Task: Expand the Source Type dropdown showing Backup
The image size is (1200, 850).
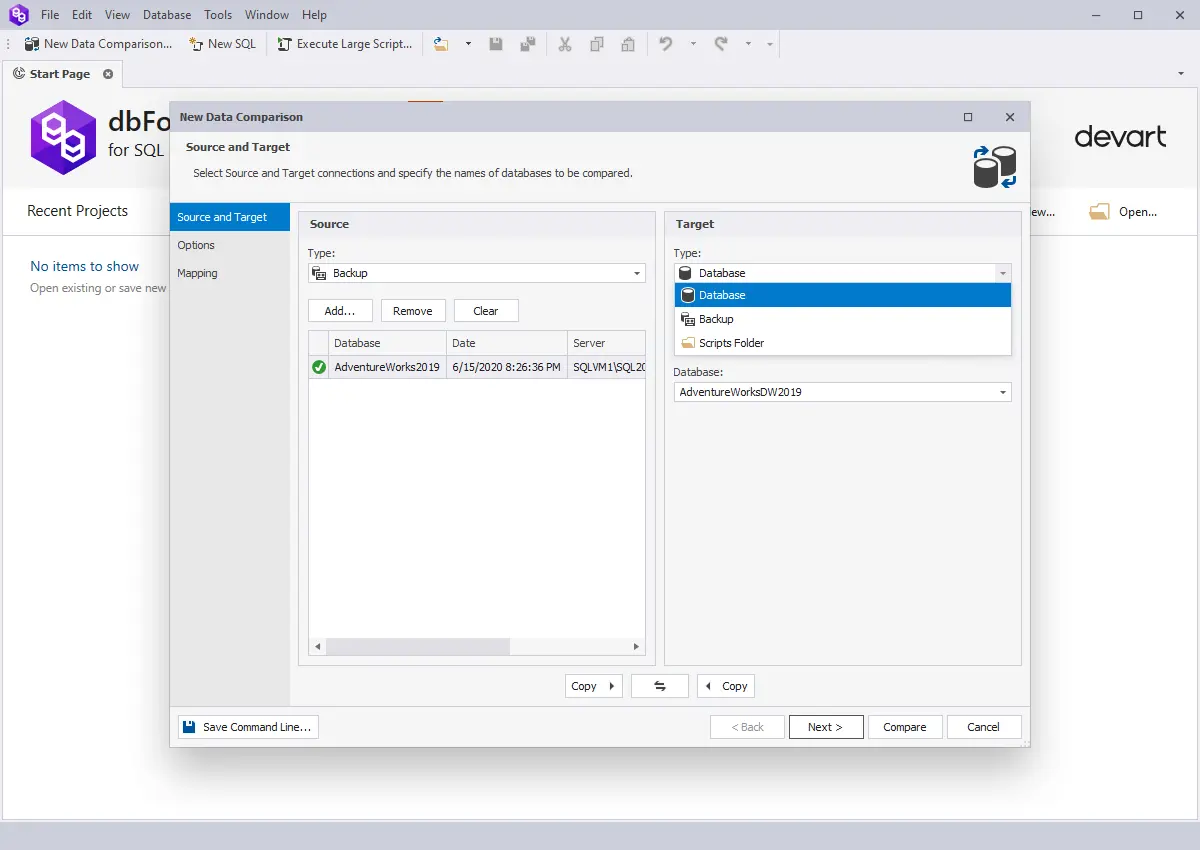Action: 636,273
